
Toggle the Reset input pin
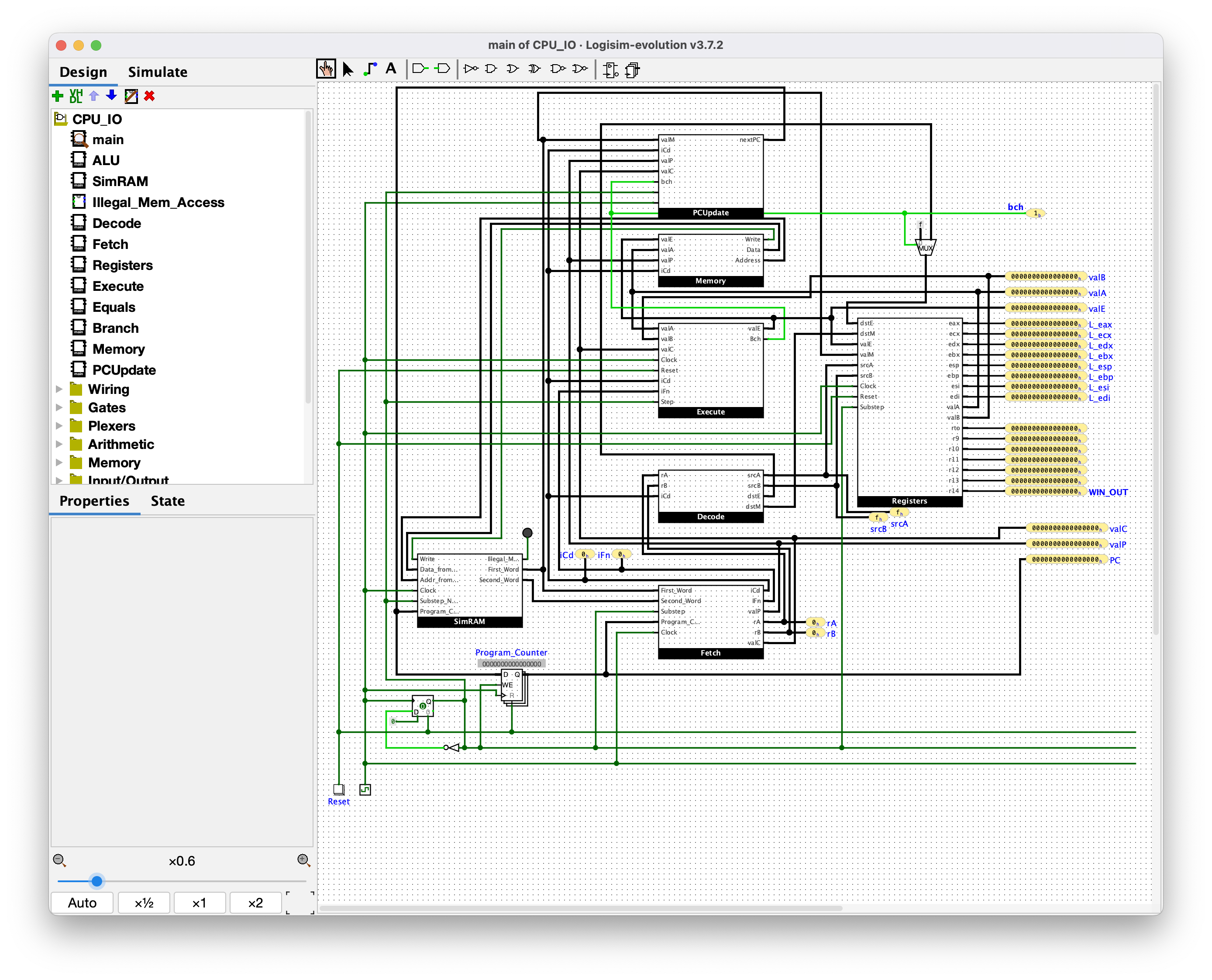338,789
